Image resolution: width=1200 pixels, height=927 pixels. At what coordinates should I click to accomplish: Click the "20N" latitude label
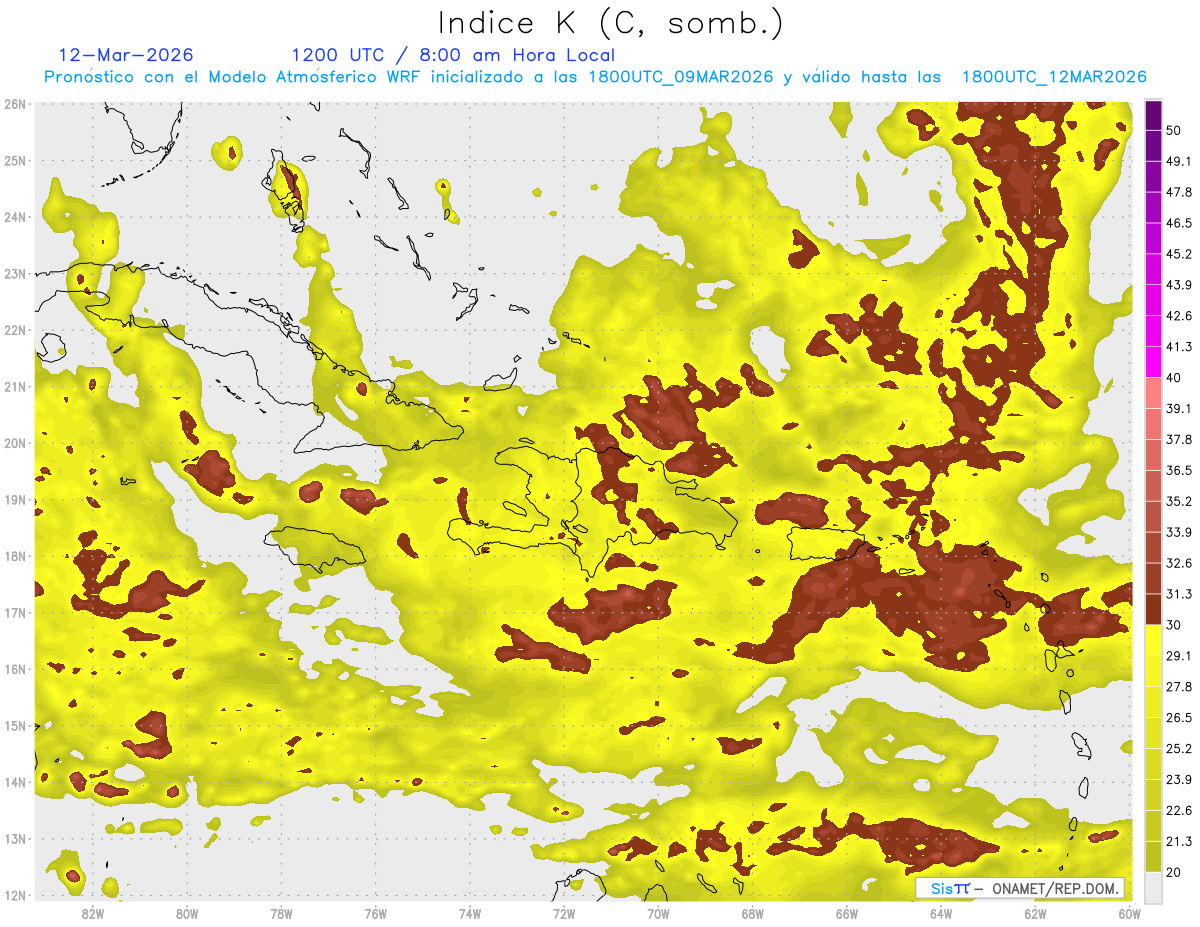[x=16, y=443]
